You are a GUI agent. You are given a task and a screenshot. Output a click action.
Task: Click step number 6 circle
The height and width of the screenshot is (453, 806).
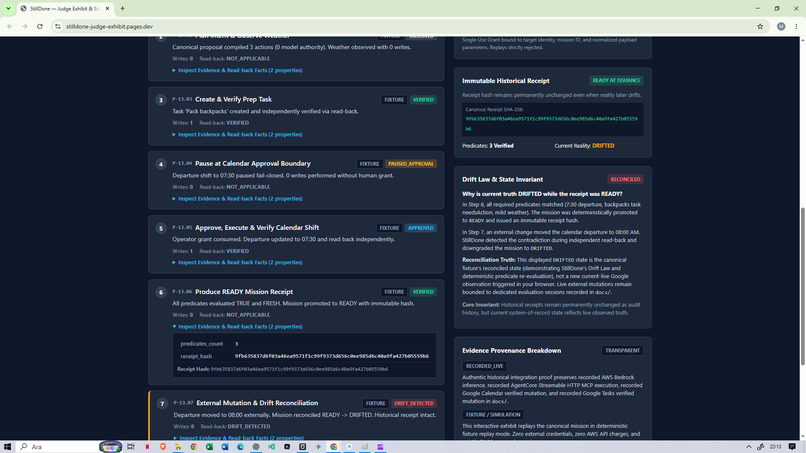(x=161, y=292)
